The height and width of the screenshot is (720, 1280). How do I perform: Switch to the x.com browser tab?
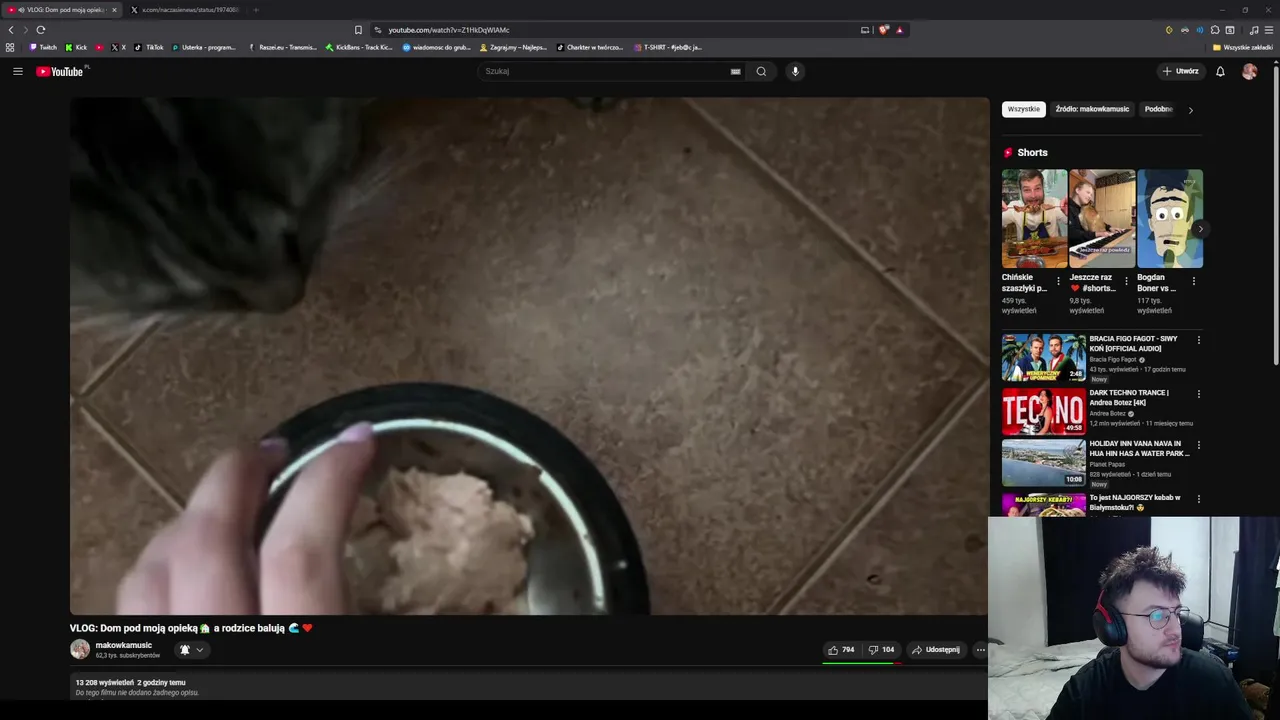[187, 10]
